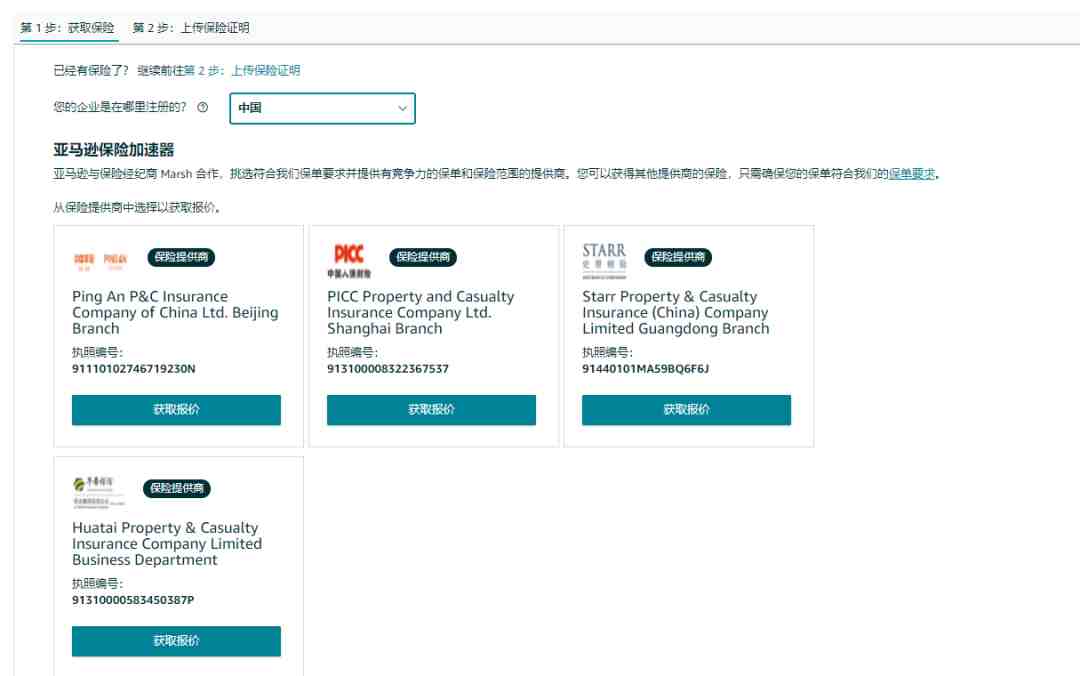Select Starr Property & Casualty company name

click(676, 312)
